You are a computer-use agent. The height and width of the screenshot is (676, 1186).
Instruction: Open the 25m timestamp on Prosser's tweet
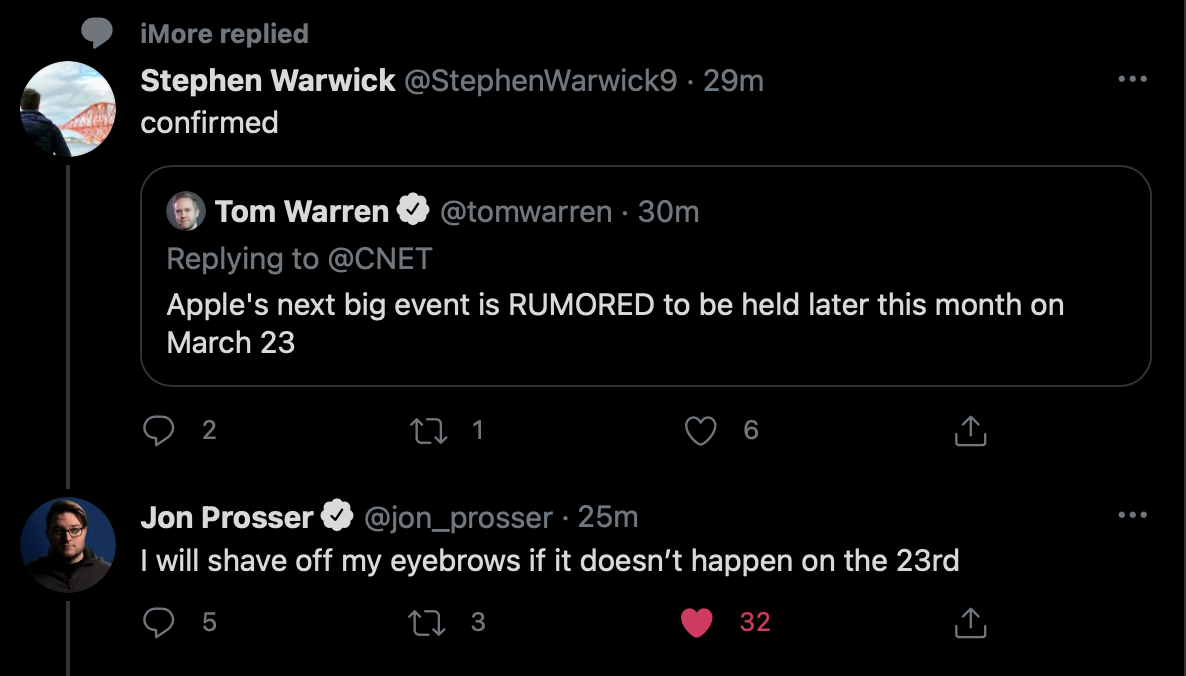pos(607,517)
